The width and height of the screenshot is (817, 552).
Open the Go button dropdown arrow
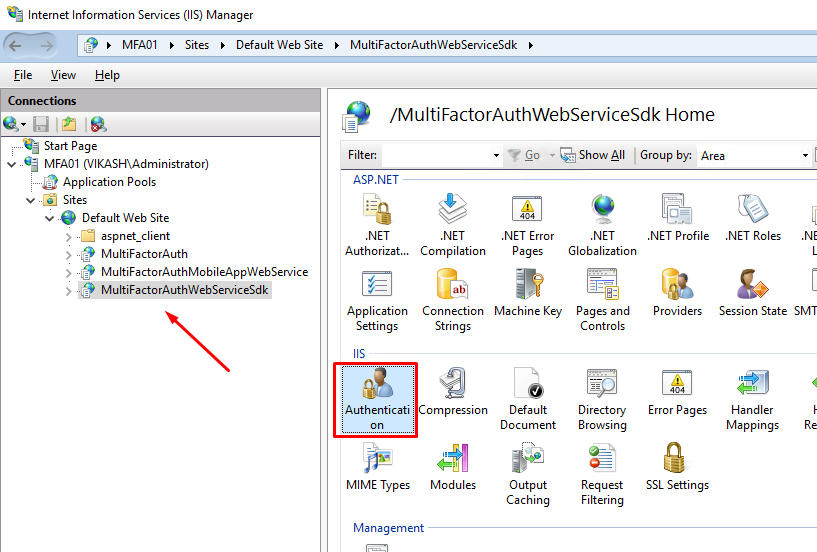click(552, 155)
